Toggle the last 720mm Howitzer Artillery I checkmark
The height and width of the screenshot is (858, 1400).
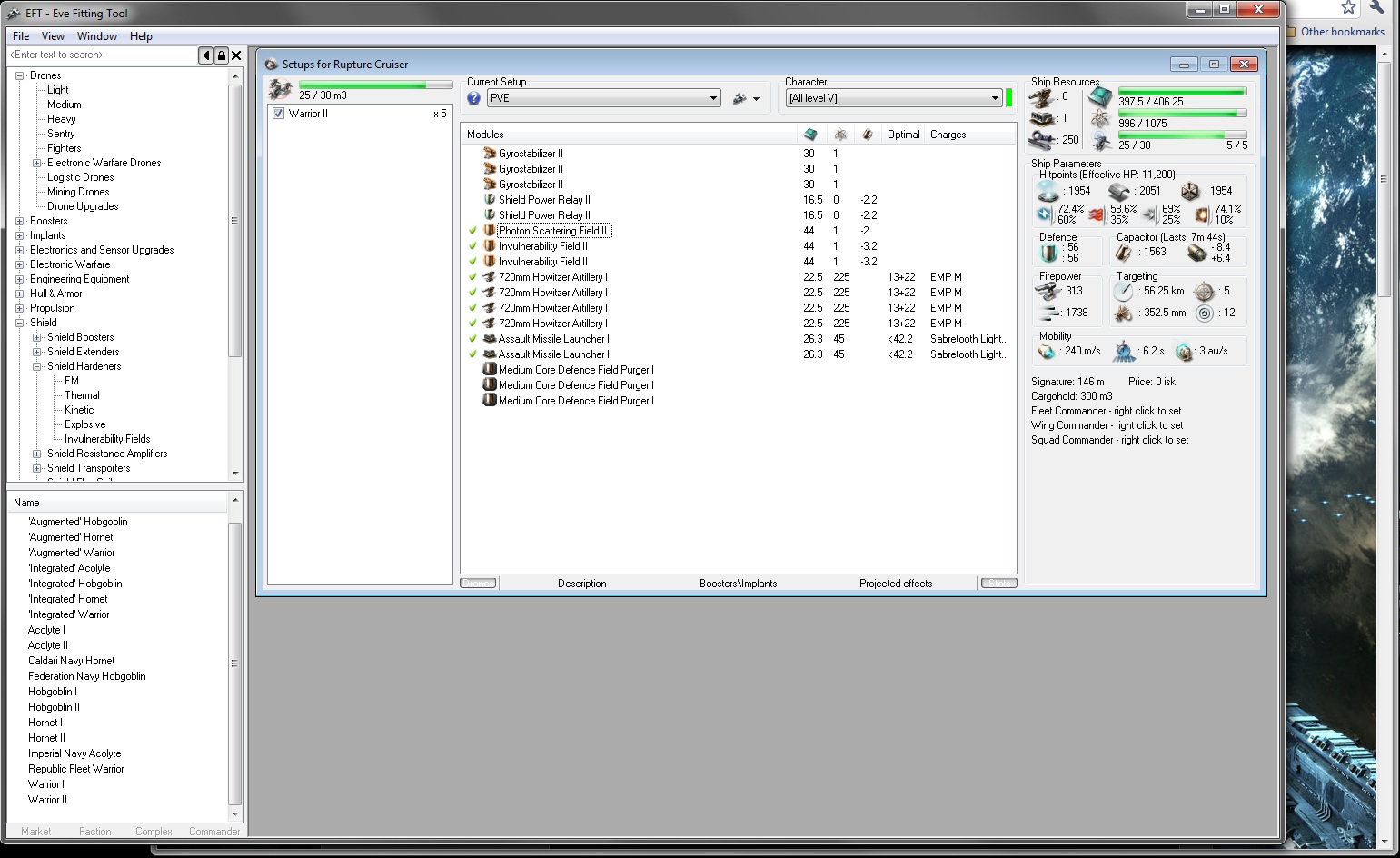(x=472, y=324)
